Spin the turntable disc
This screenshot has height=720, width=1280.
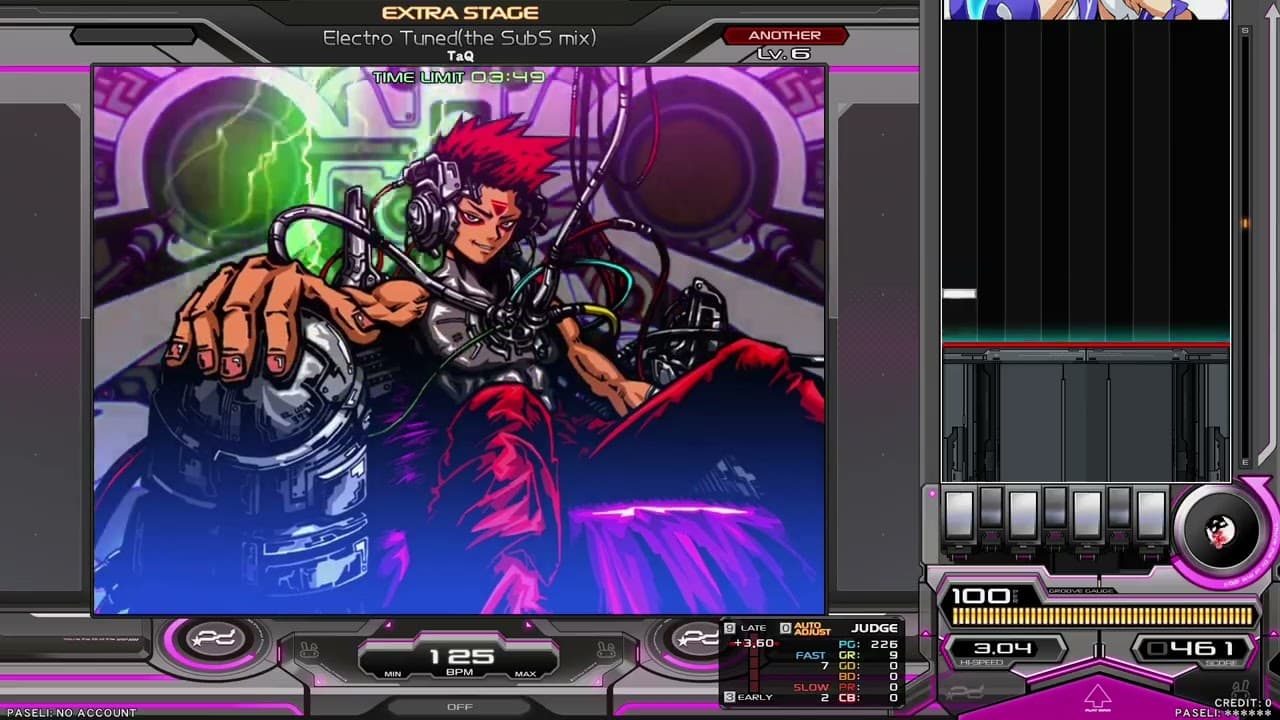pyautogui.click(x=1218, y=529)
